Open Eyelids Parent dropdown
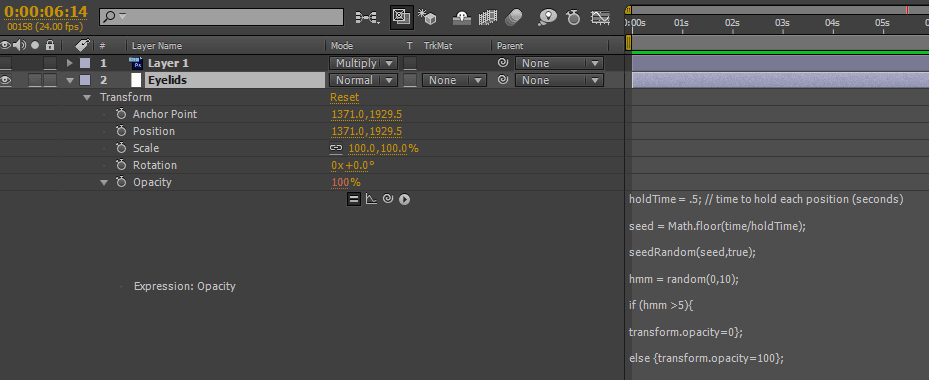 point(559,80)
